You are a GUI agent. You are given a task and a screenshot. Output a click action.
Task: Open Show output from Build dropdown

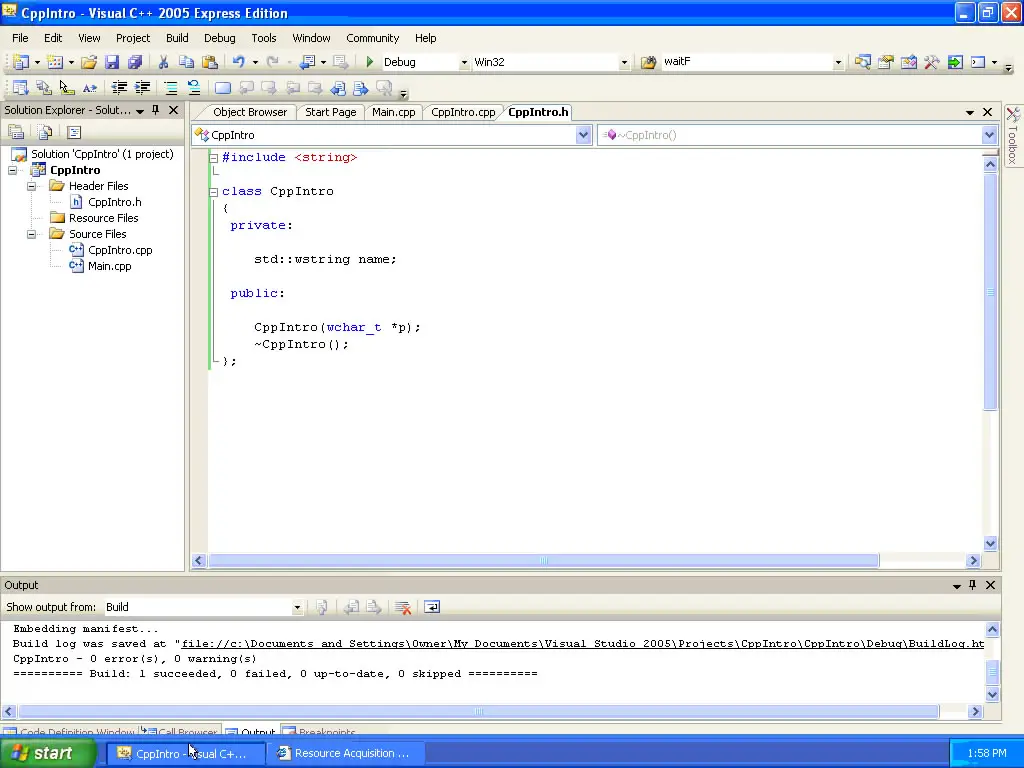pyautogui.click(x=297, y=607)
